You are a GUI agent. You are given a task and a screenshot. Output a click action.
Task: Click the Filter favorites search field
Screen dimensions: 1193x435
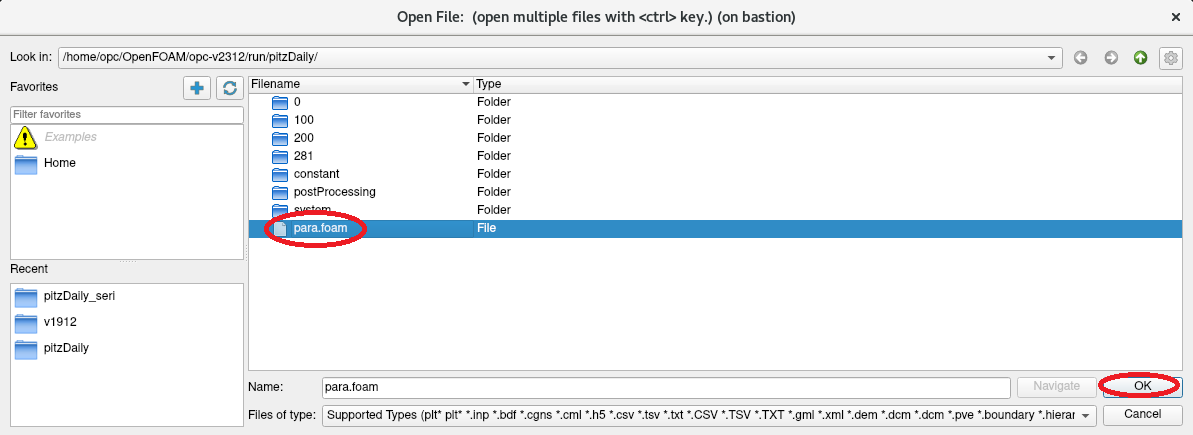click(x=126, y=115)
